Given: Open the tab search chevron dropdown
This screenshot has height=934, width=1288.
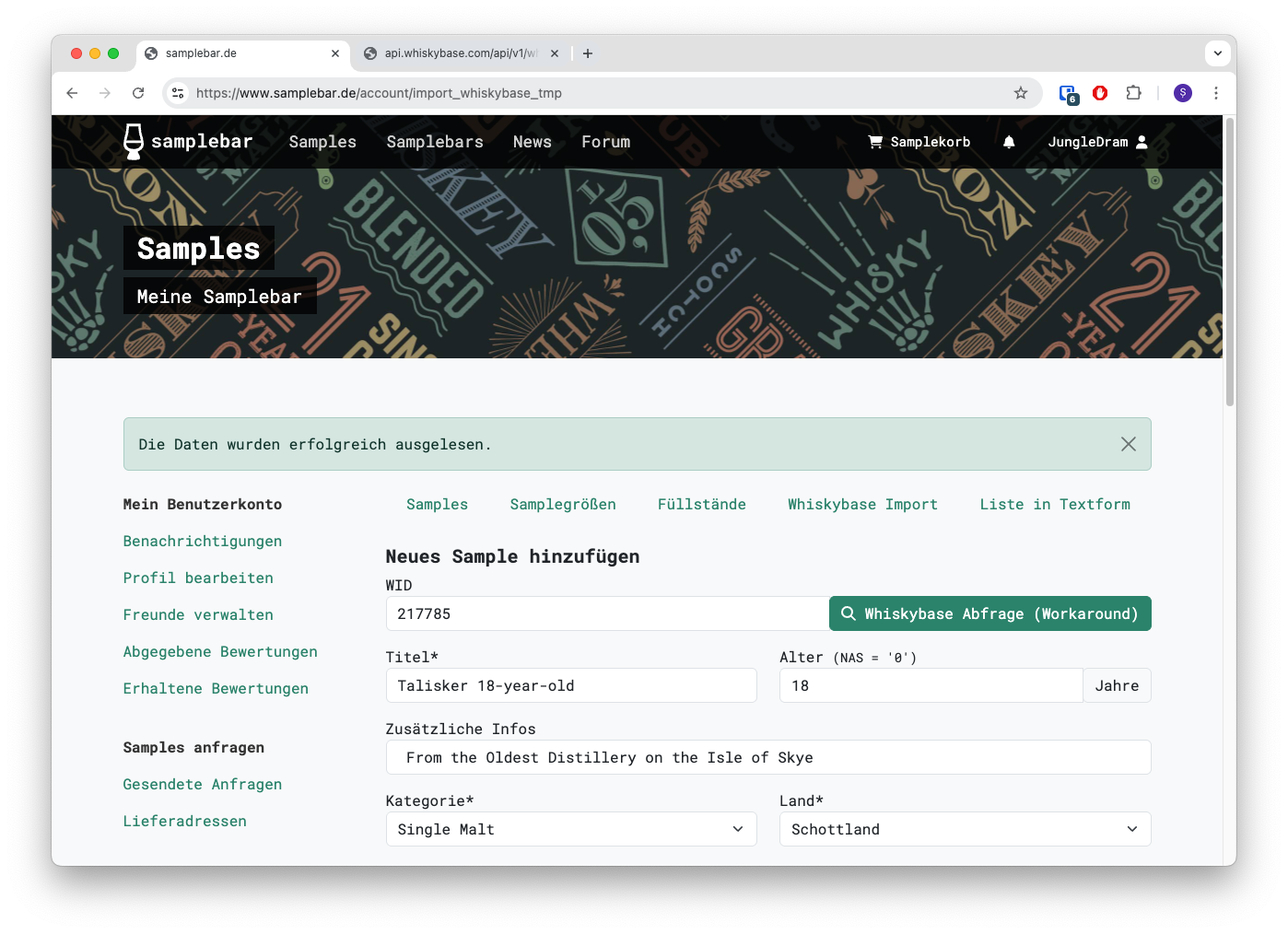Looking at the screenshot, I should [x=1217, y=53].
